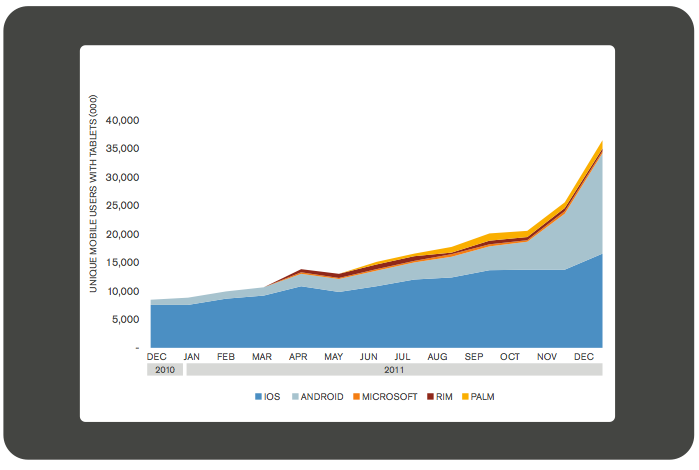
Task: Click the MAY month label
Action: click(333, 357)
